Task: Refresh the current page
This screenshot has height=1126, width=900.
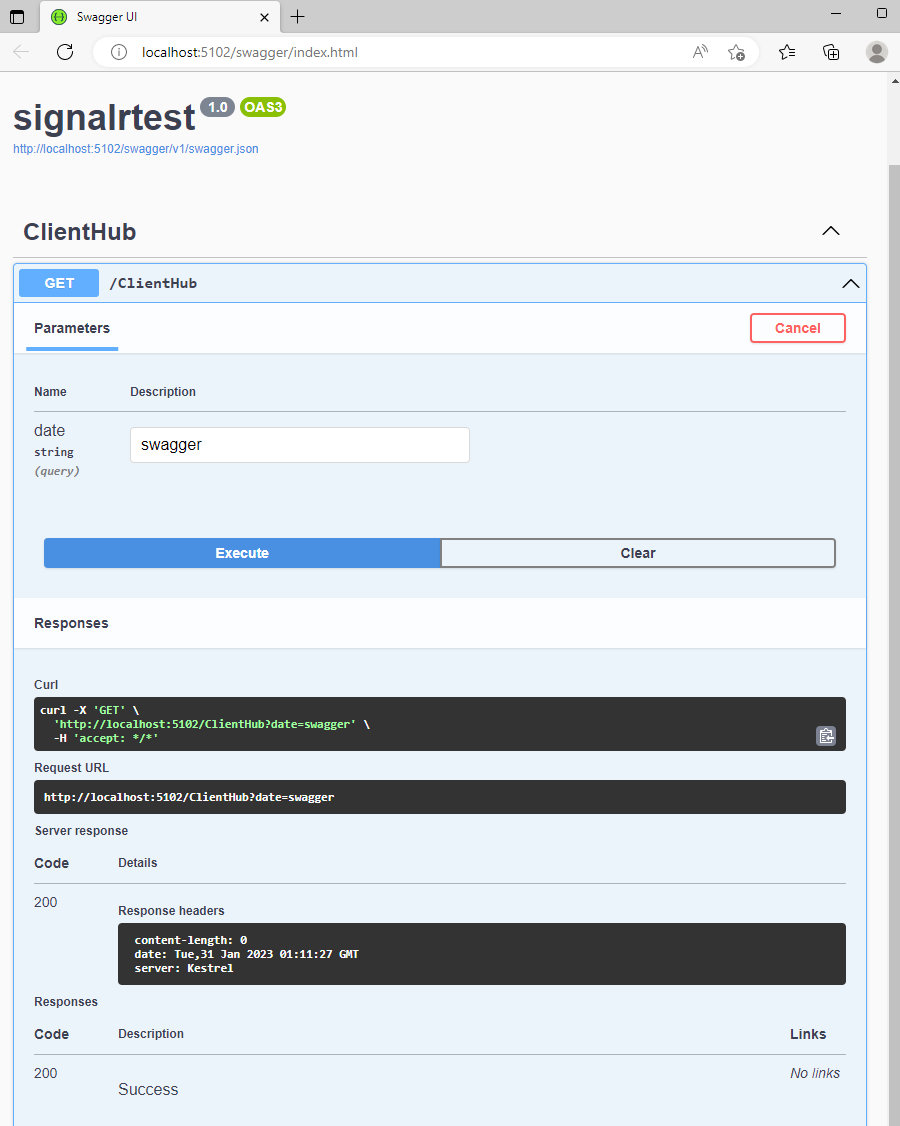Action: coord(65,52)
